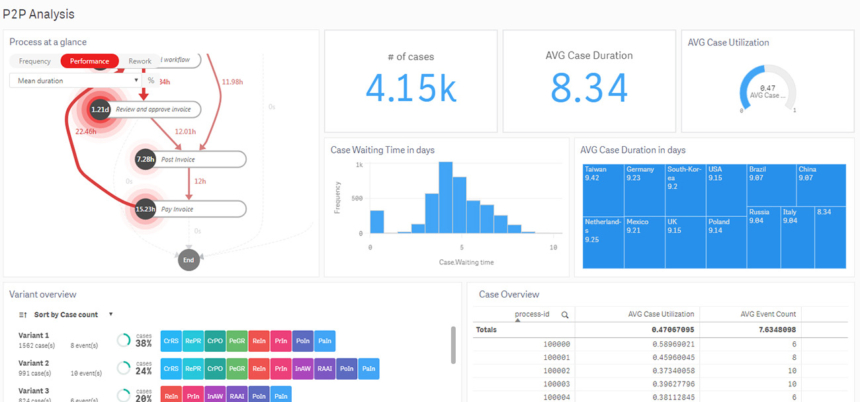Click the RePR chip in Variant 1

click(193, 341)
